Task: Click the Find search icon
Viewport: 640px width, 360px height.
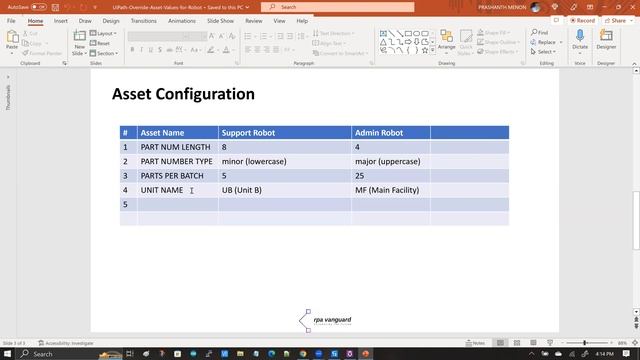Action: point(534,32)
